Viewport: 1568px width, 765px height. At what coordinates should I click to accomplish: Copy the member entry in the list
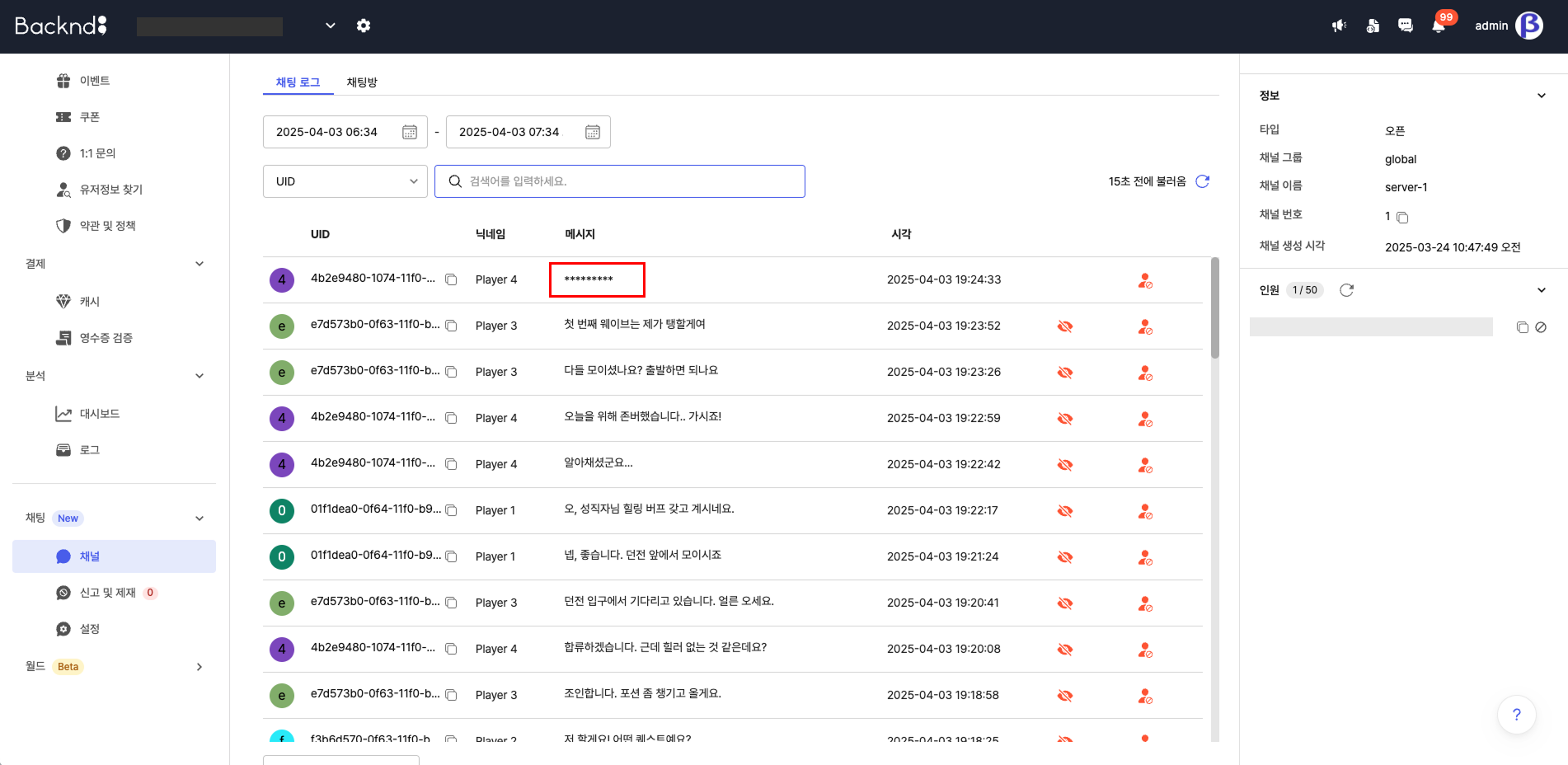coord(1523,327)
